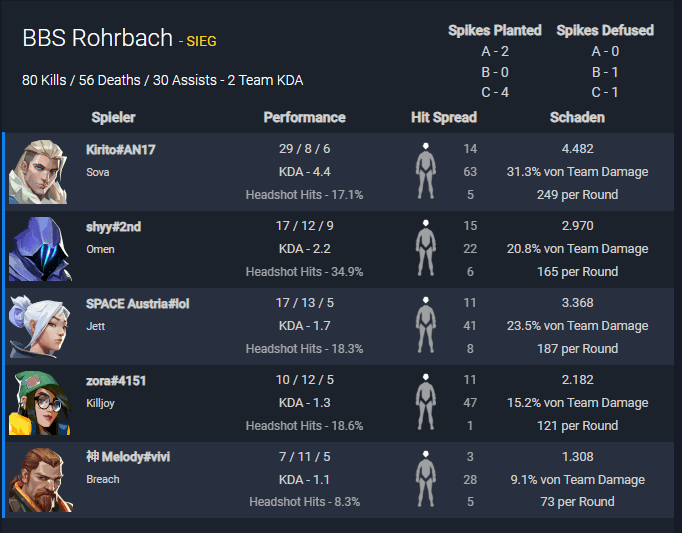The height and width of the screenshot is (533, 682).
Task: Click the Schaden column header
Action: [x=577, y=117]
